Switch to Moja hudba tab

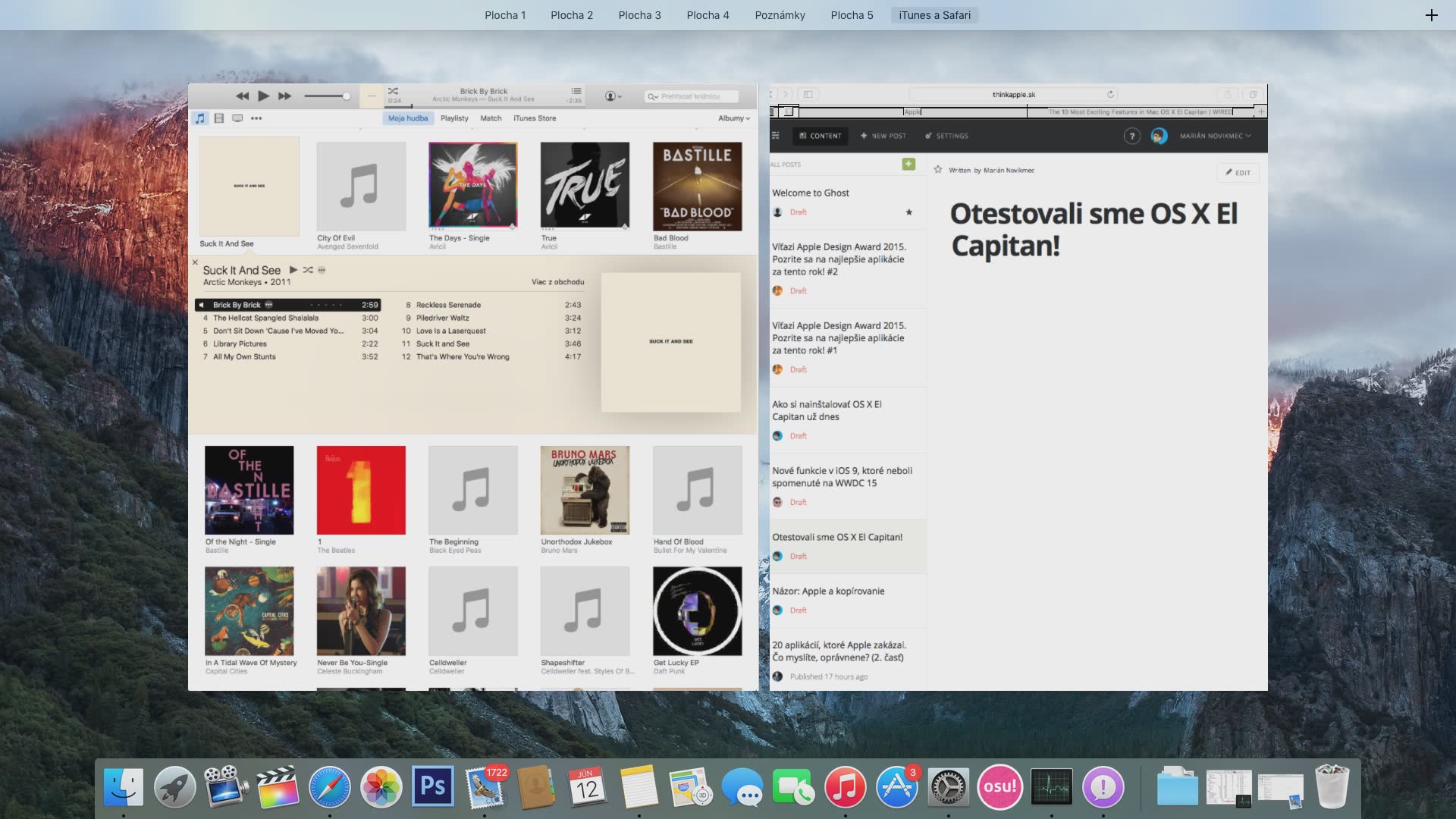tap(408, 118)
